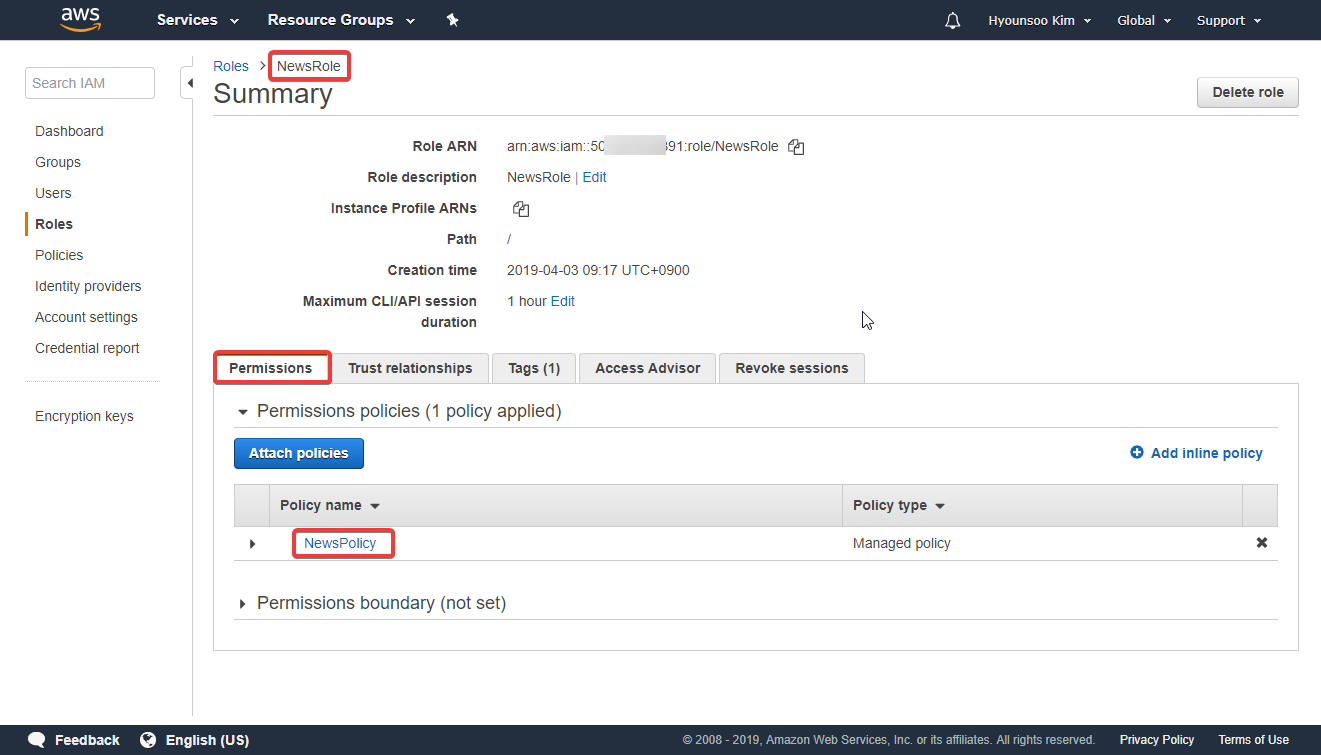Click the Attach policies button

point(299,453)
